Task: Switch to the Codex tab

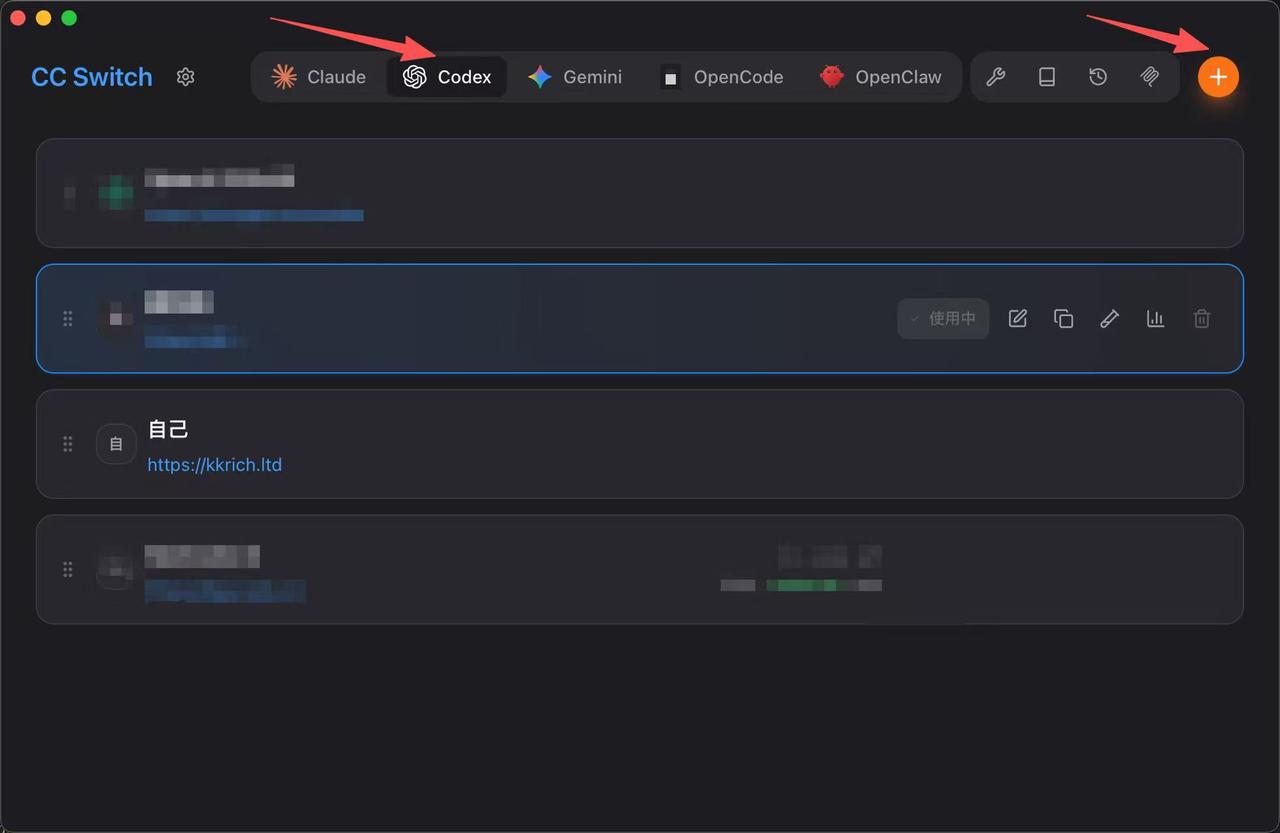Action: 447,77
